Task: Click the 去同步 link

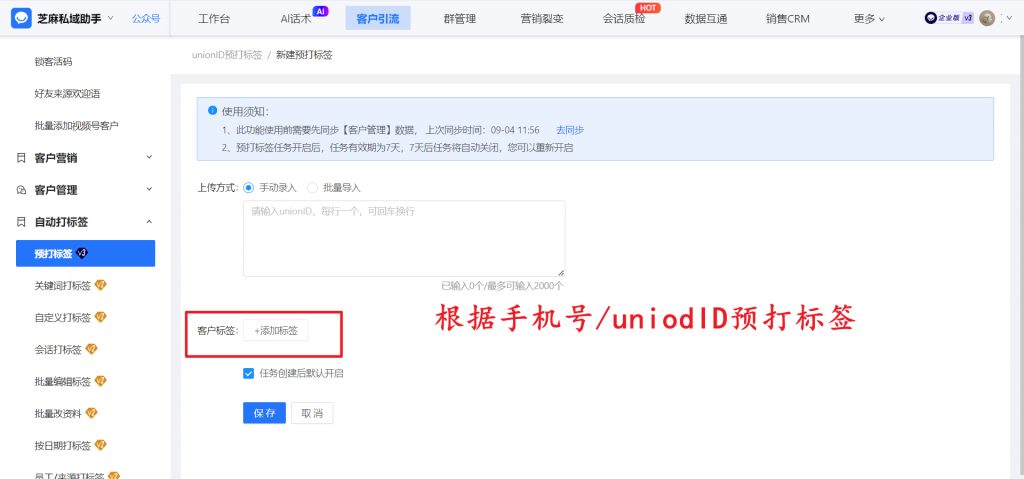Action: 569,130
